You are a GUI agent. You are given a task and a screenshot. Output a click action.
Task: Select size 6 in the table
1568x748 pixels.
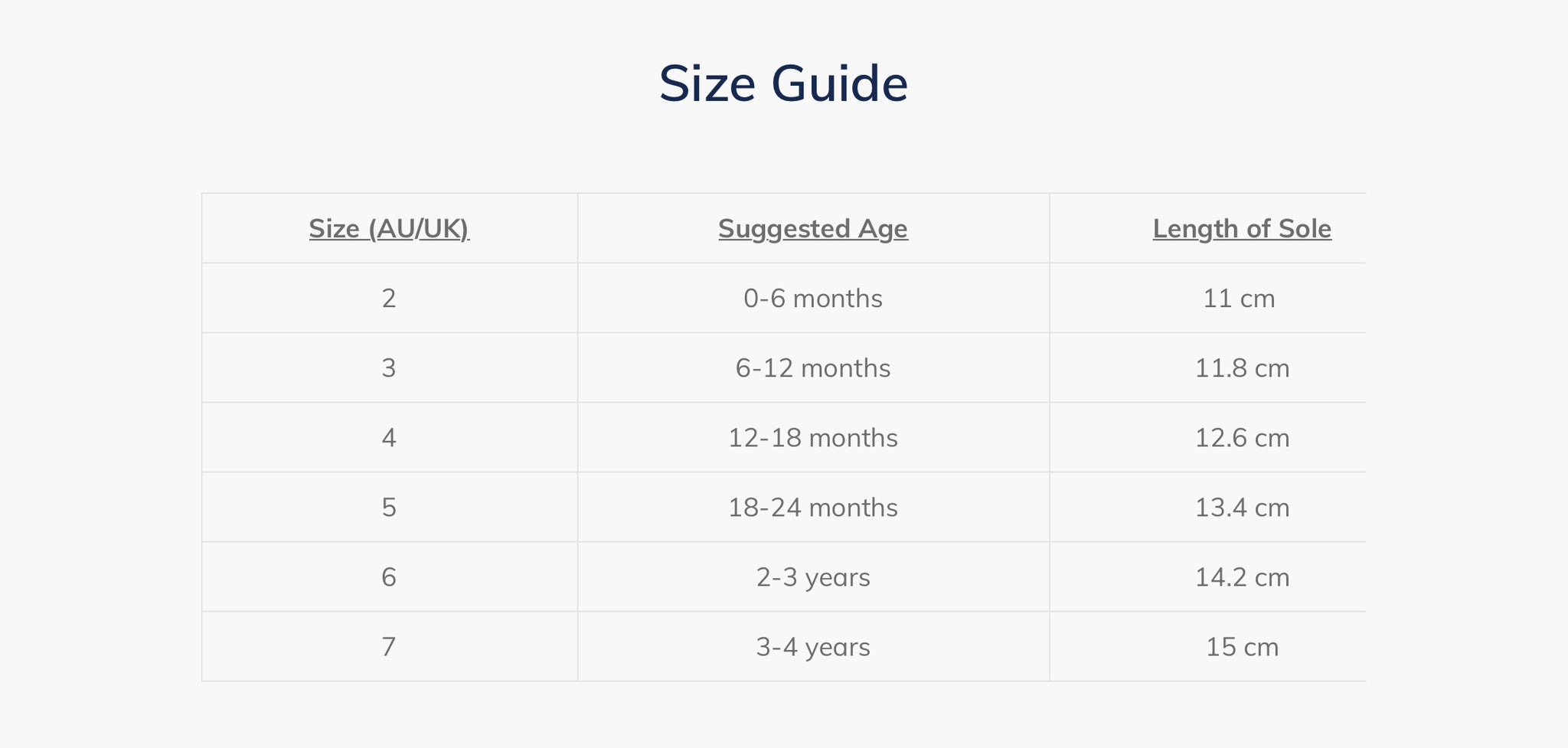pyautogui.click(x=389, y=577)
